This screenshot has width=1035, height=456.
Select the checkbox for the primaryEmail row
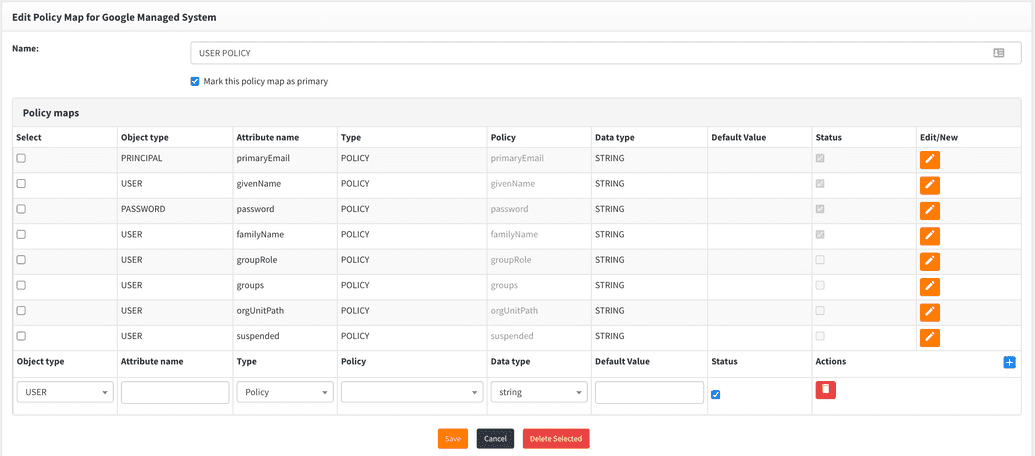click(21, 158)
